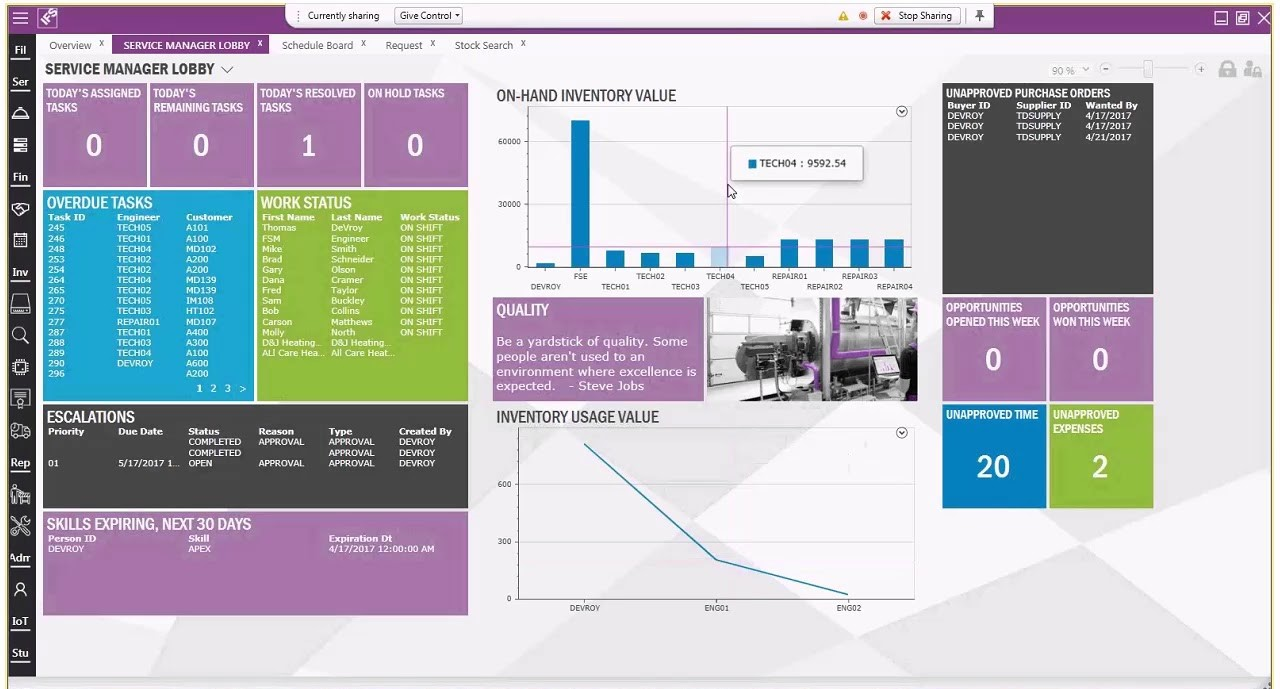
Task: Click the next page arrow under Work Status
Action: tap(243, 388)
